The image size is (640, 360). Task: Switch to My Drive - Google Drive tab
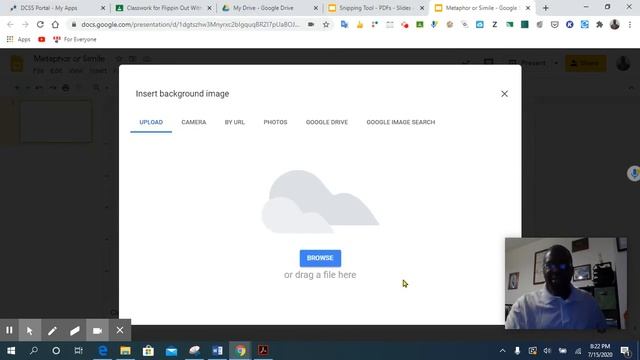tap(269, 8)
